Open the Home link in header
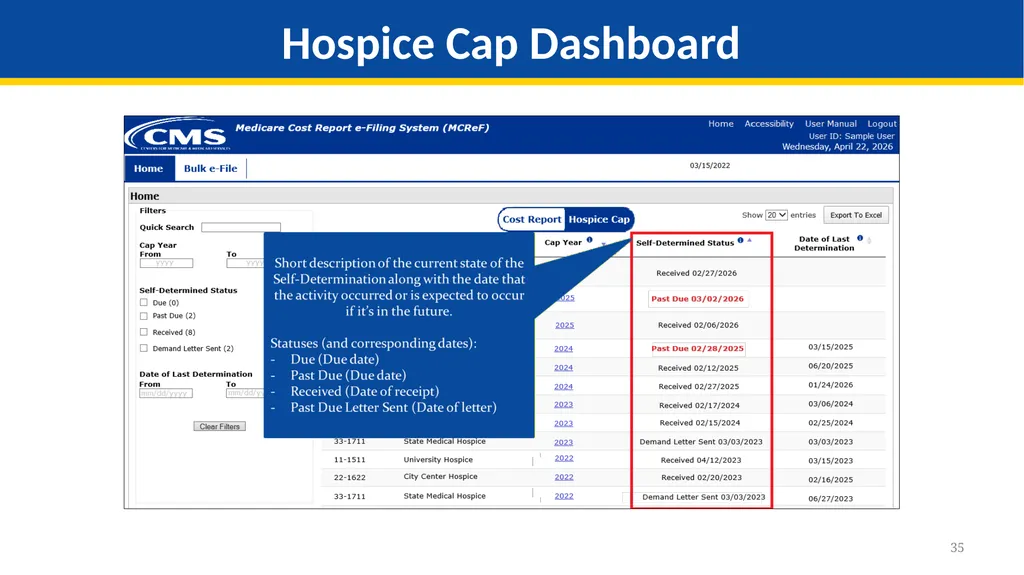 721,123
